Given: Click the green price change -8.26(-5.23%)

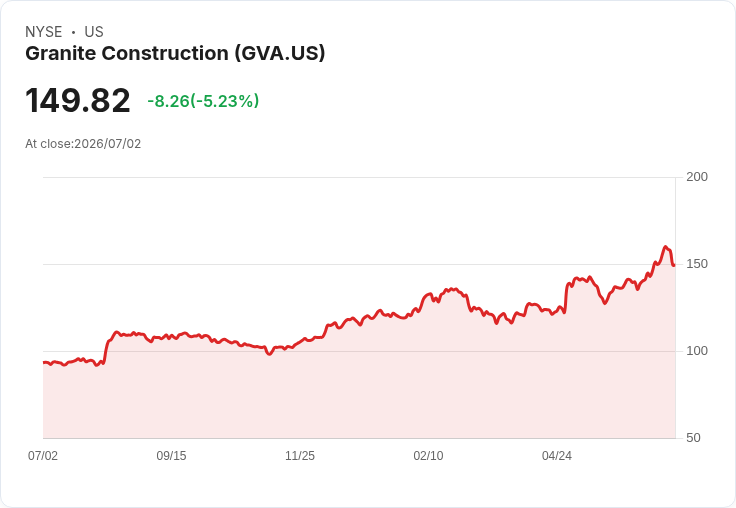Looking at the screenshot, I should click(x=203, y=101).
